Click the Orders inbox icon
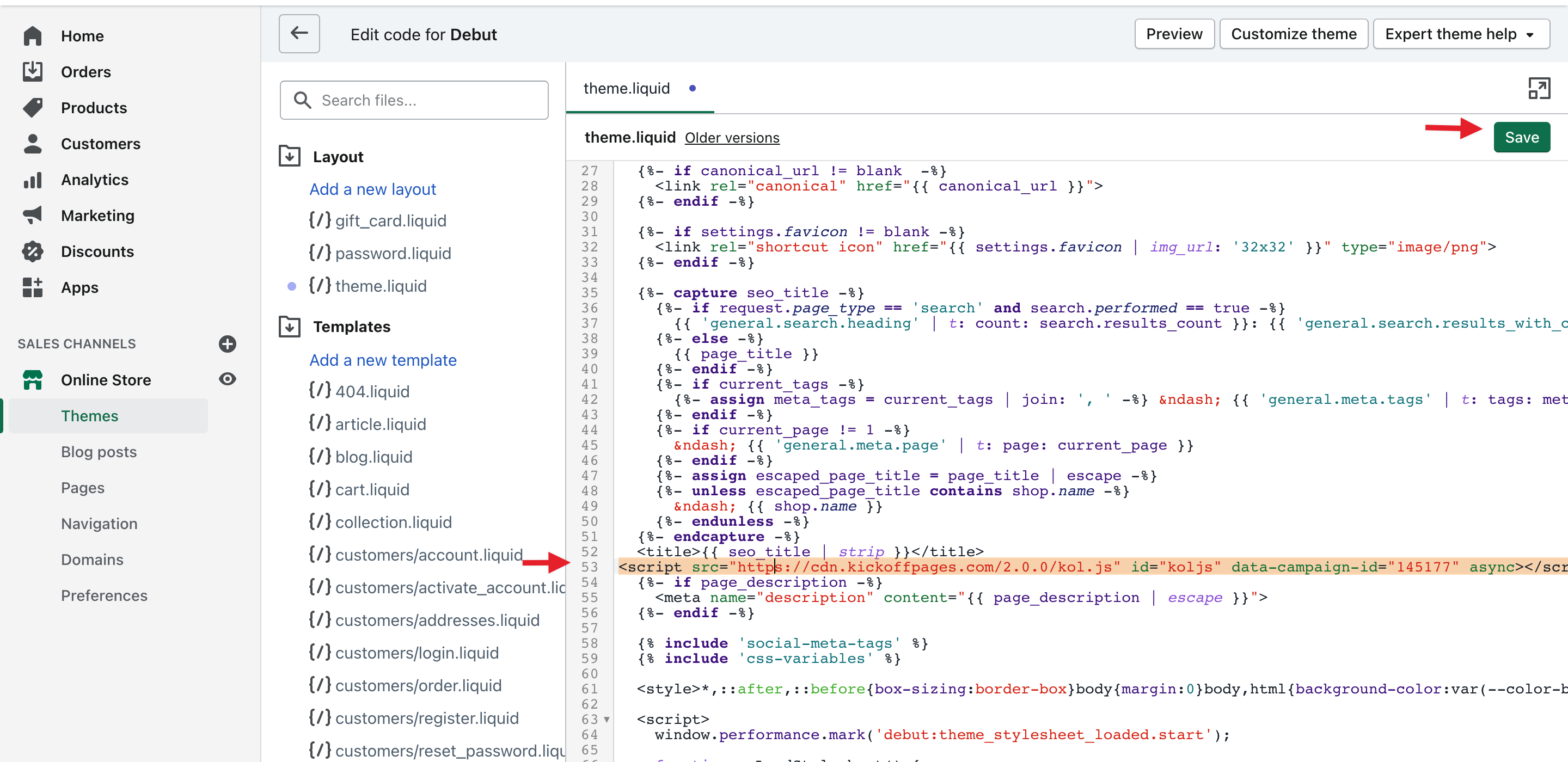Image resolution: width=1568 pixels, height=762 pixels. [32, 72]
